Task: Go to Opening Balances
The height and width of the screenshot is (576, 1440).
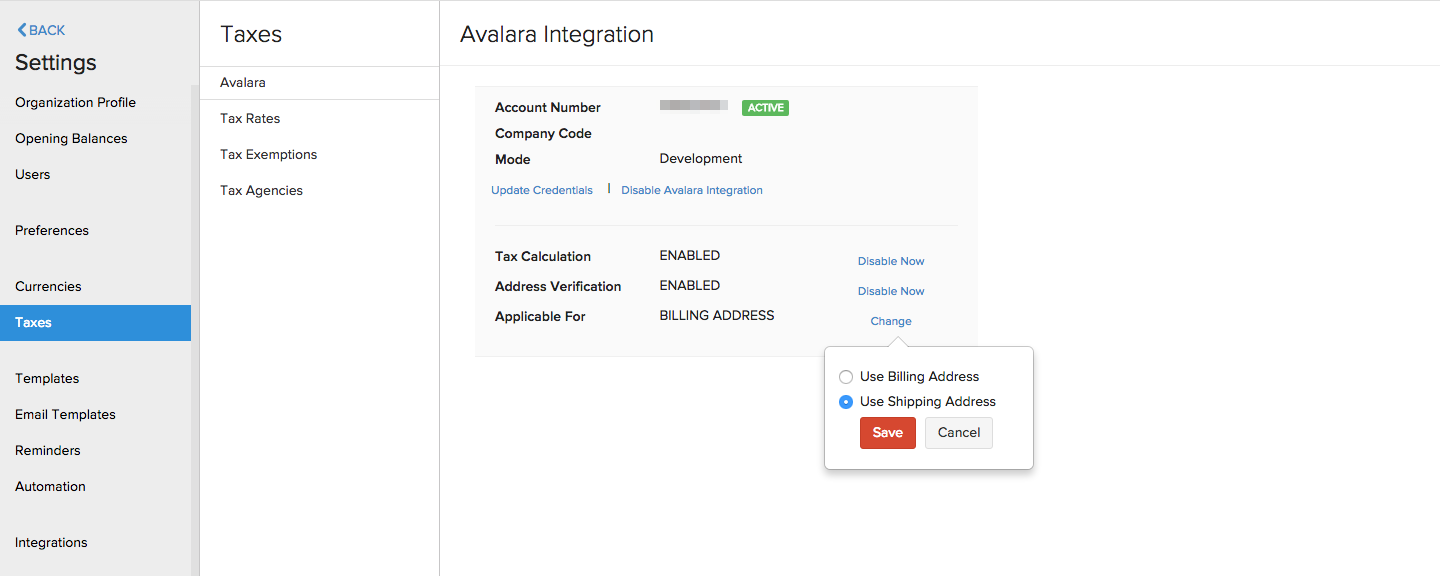Action: [70, 138]
